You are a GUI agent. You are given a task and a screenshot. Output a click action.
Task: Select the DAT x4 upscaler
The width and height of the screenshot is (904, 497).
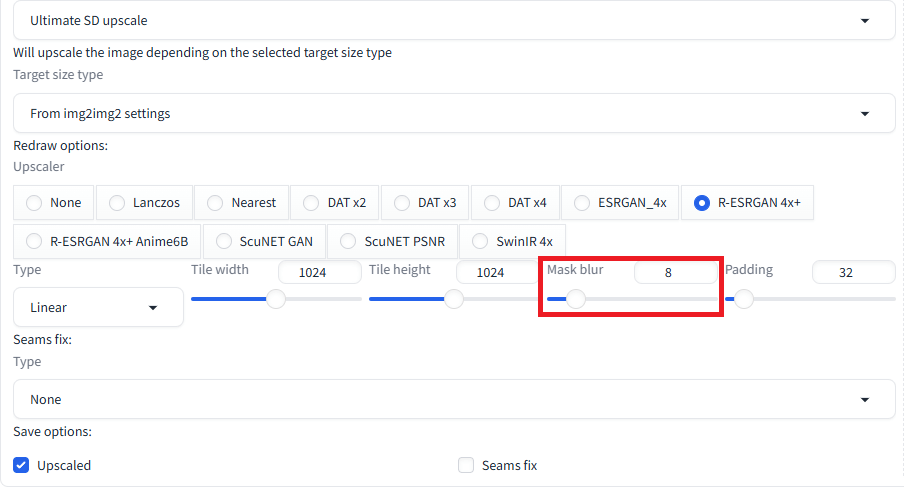pyautogui.click(x=515, y=202)
